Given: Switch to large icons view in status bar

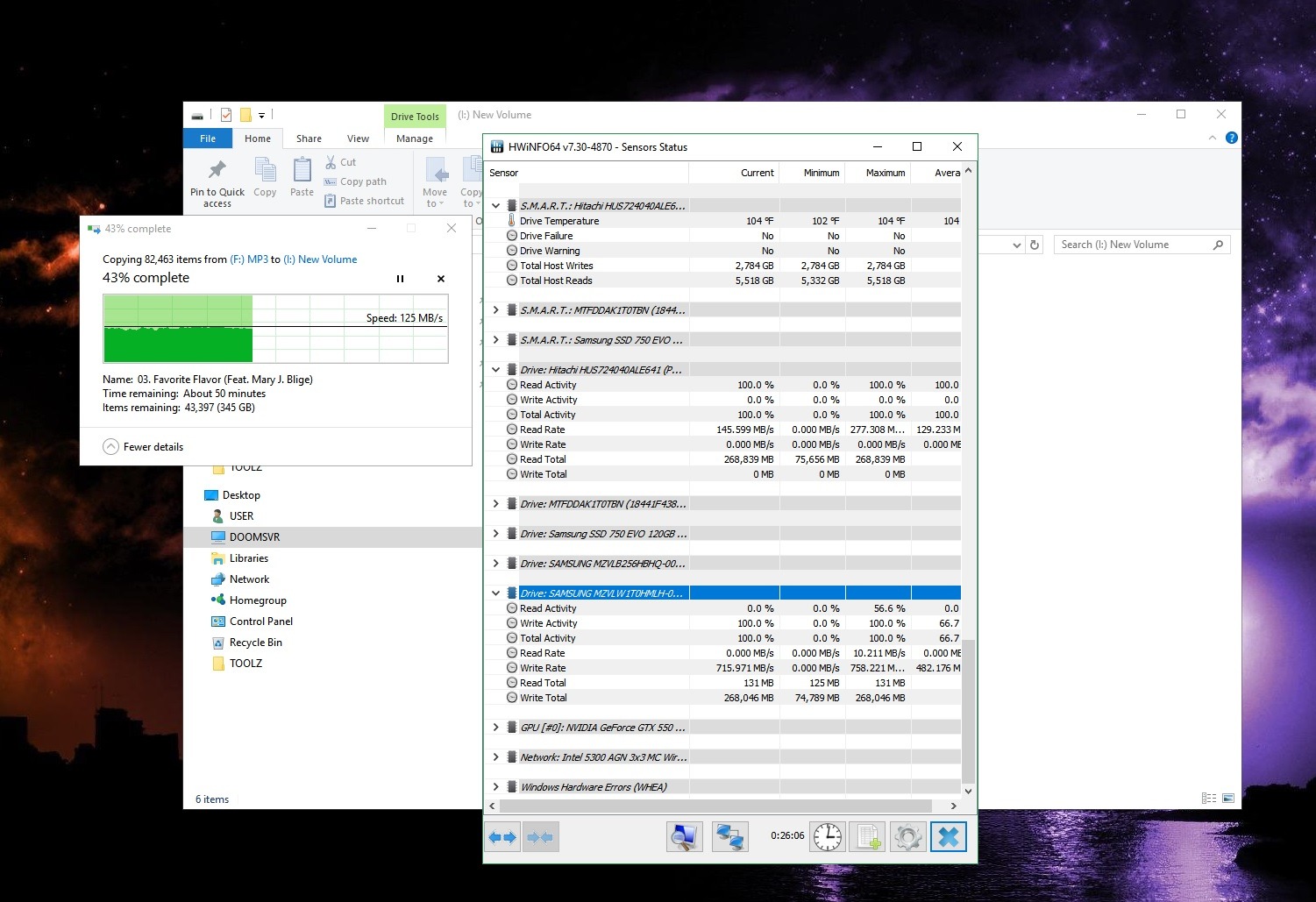Looking at the screenshot, I should [x=1228, y=799].
